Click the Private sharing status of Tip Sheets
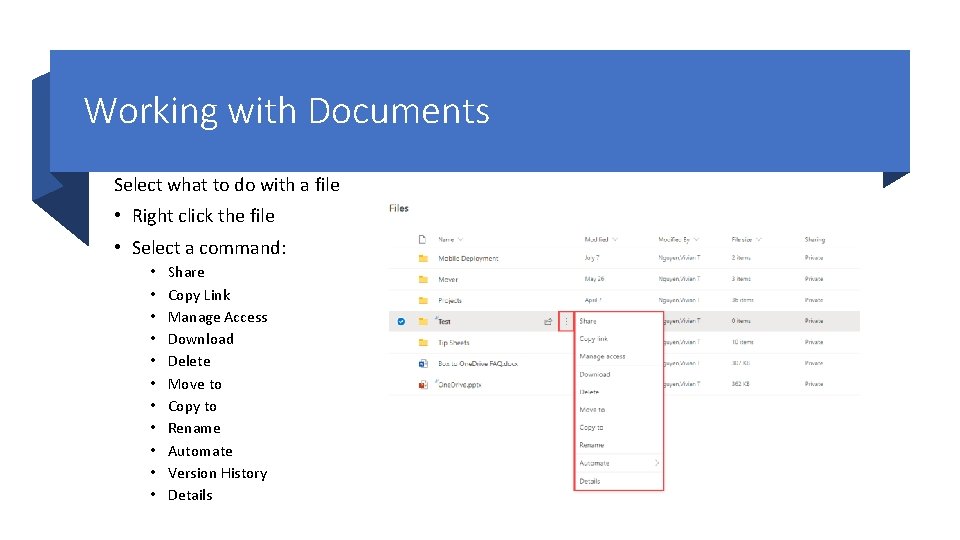This screenshot has height=540, width=960. pos(814,342)
